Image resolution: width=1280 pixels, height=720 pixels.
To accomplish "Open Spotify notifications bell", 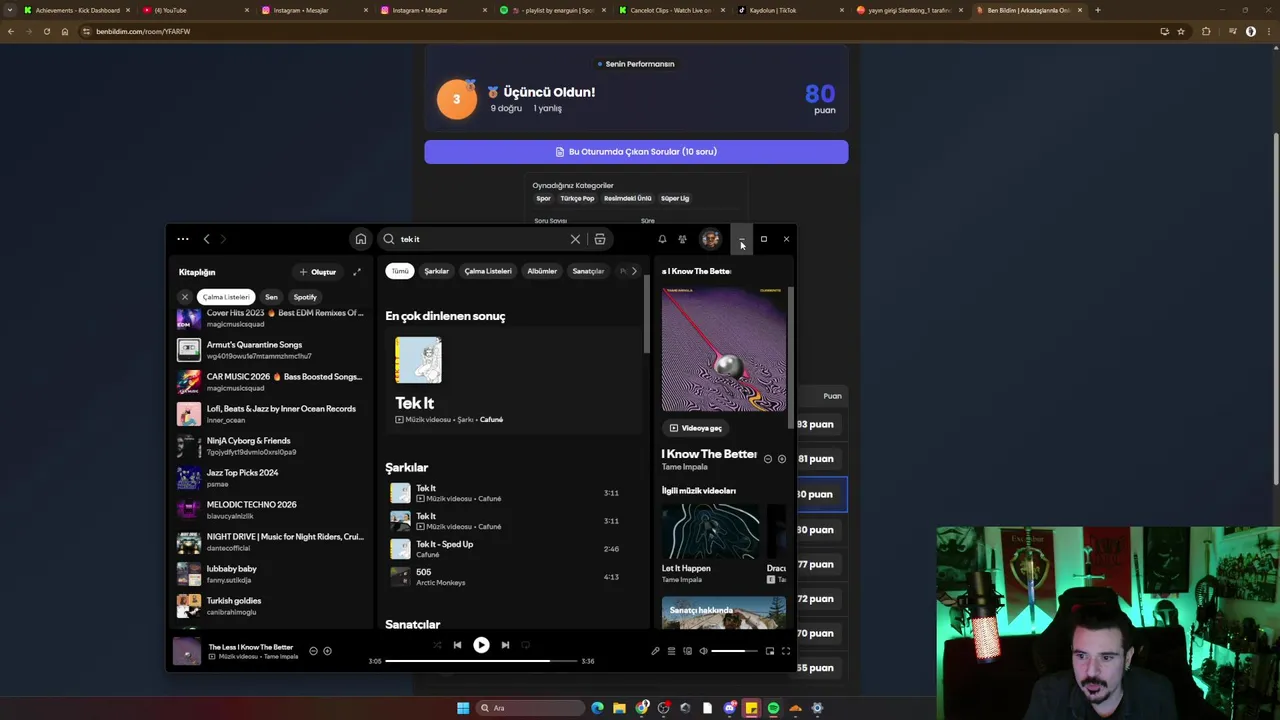I will [x=662, y=239].
